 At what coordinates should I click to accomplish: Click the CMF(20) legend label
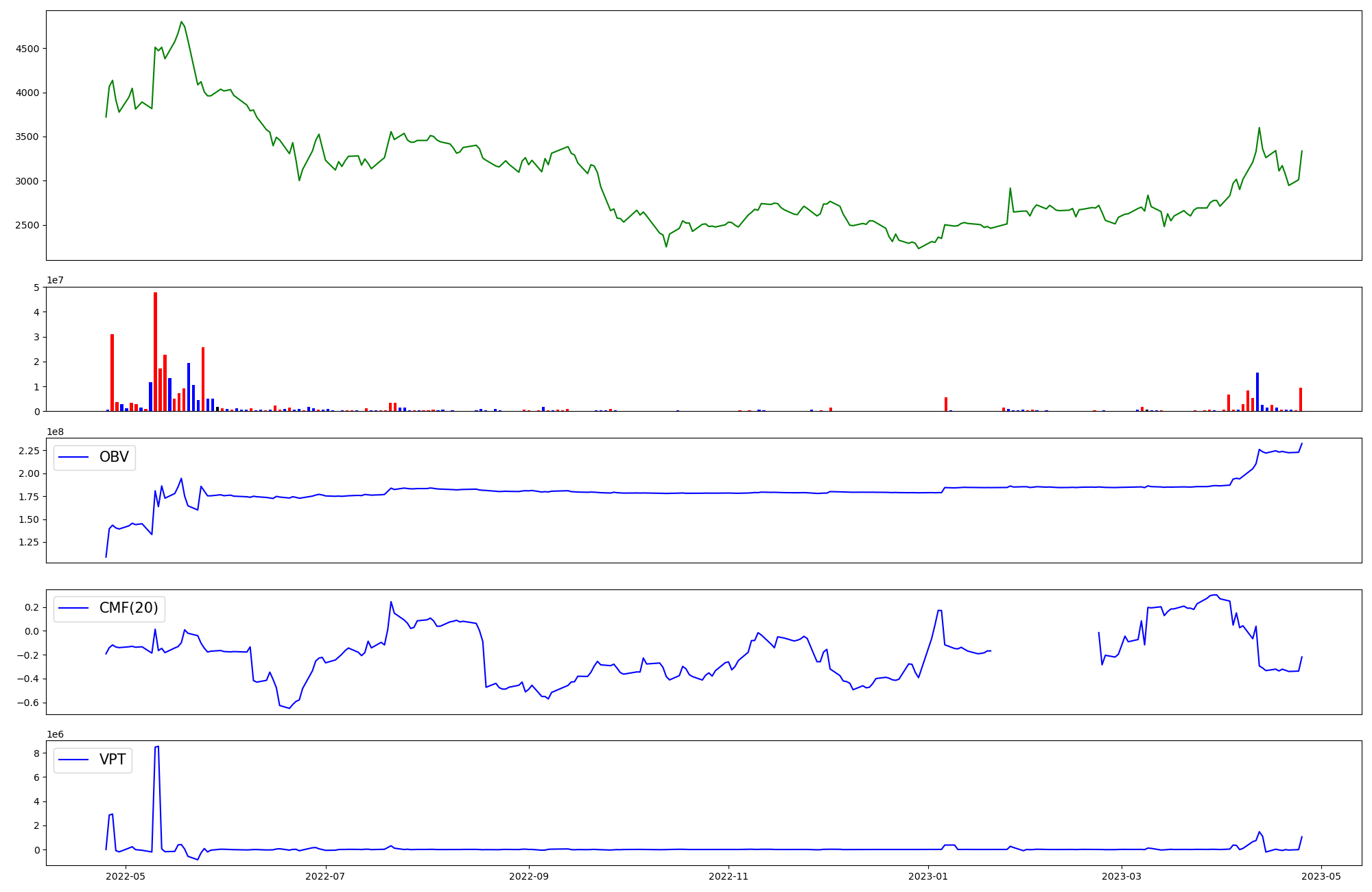tap(129, 608)
